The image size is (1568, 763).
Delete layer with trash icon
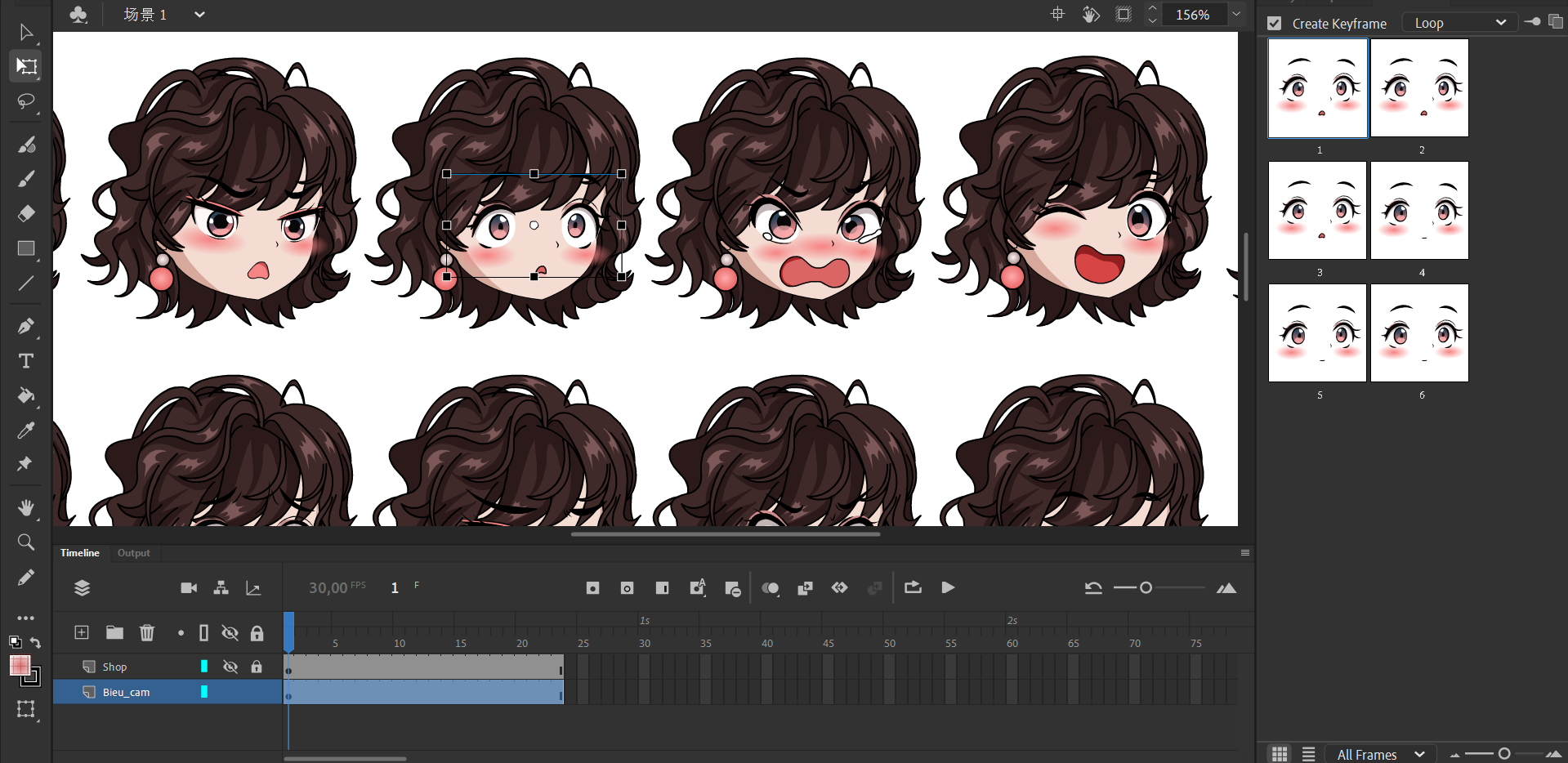coord(147,633)
